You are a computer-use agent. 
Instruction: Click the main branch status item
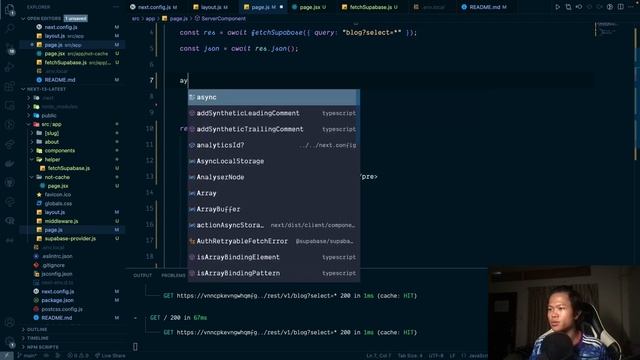click(27, 356)
